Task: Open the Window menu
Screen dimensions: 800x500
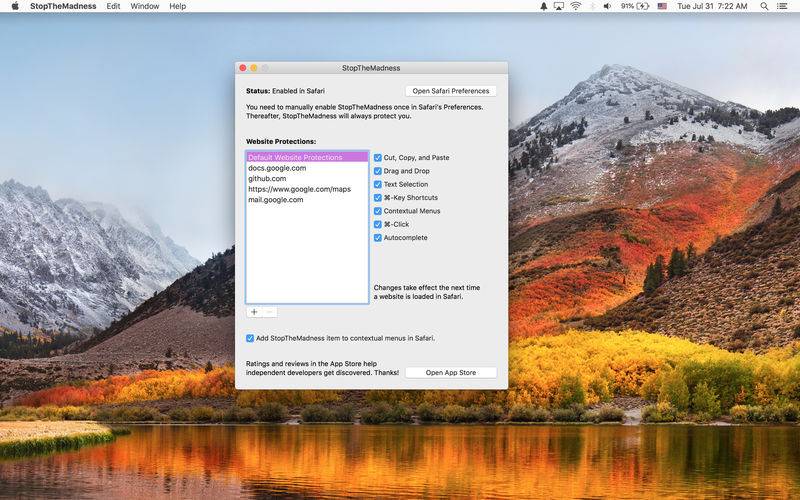Action: coord(144,6)
